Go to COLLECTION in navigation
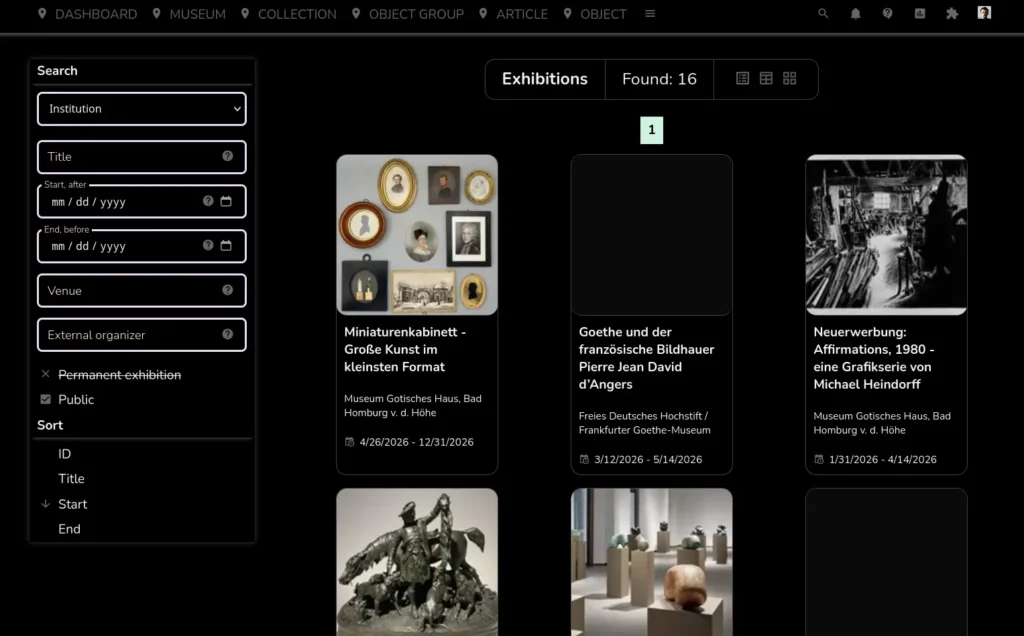 click(x=297, y=14)
